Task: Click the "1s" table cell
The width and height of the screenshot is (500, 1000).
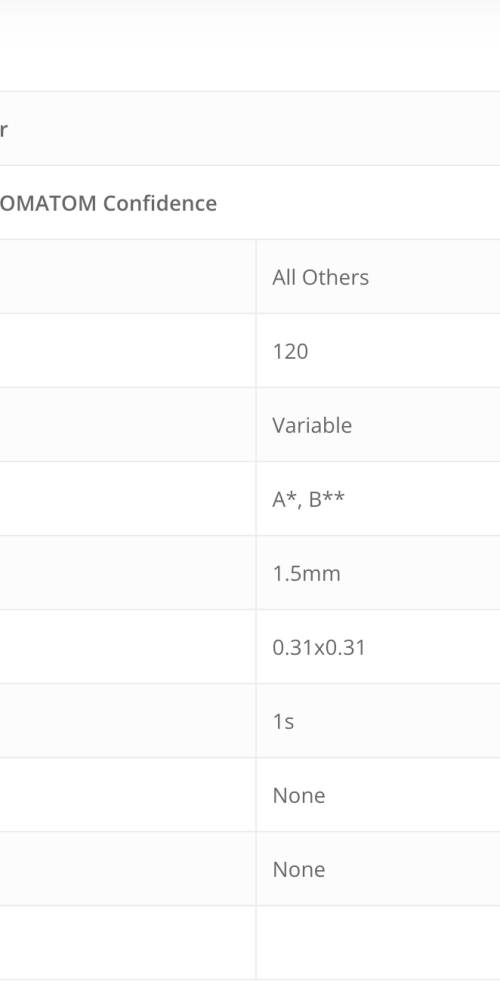Action: click(378, 721)
